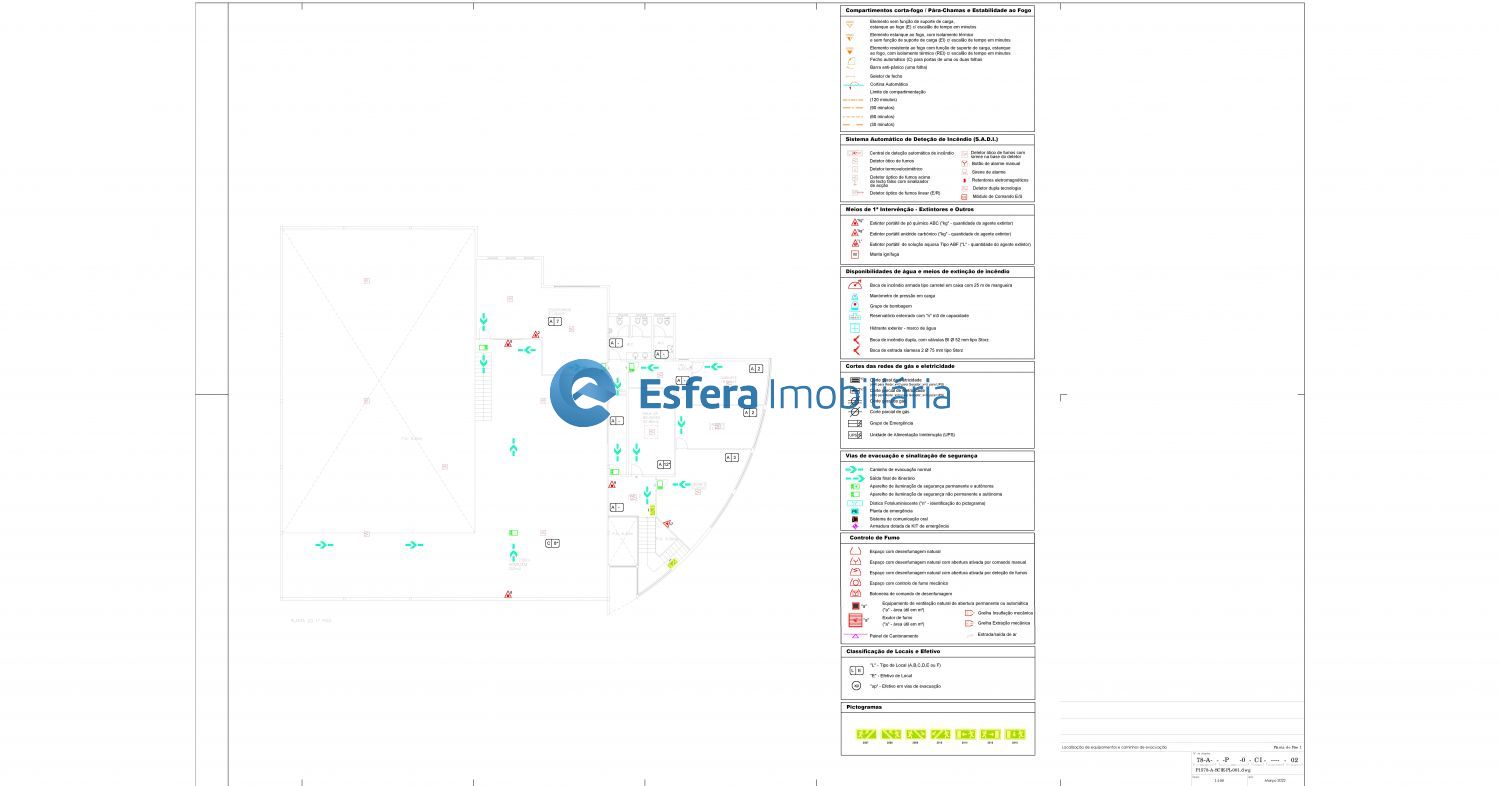This screenshot has width=1500, height=786.
Task: Click the P1578-A-SCIE-PL-081.dwg file name
Action: (1222, 771)
